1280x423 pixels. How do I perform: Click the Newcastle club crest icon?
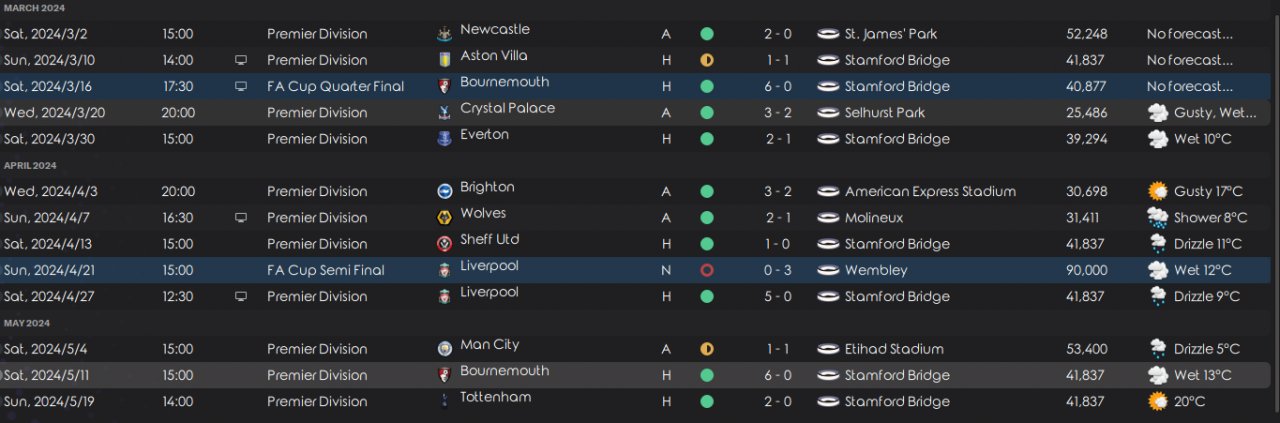pos(444,34)
